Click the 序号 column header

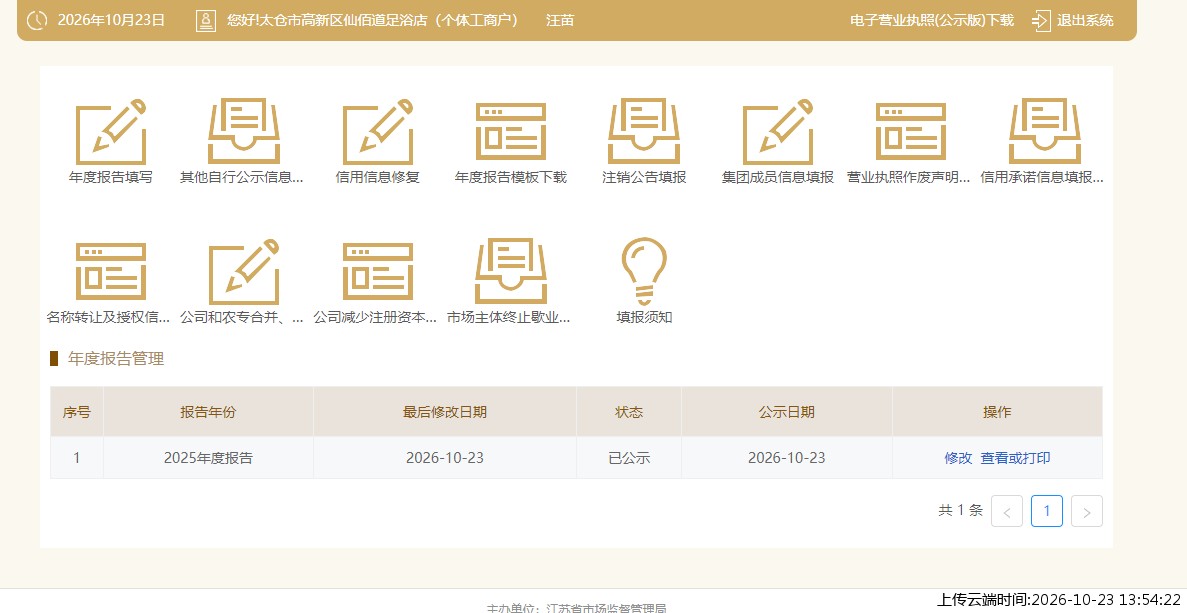coord(76,412)
